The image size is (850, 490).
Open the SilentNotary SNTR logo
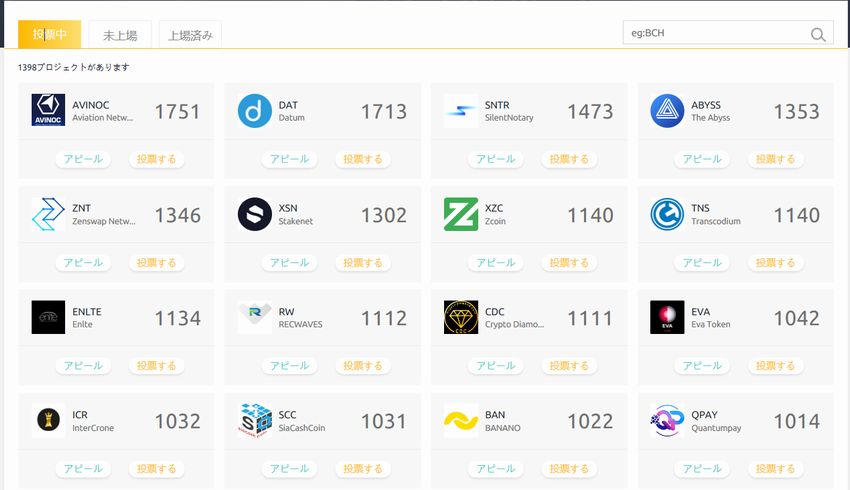pos(461,111)
